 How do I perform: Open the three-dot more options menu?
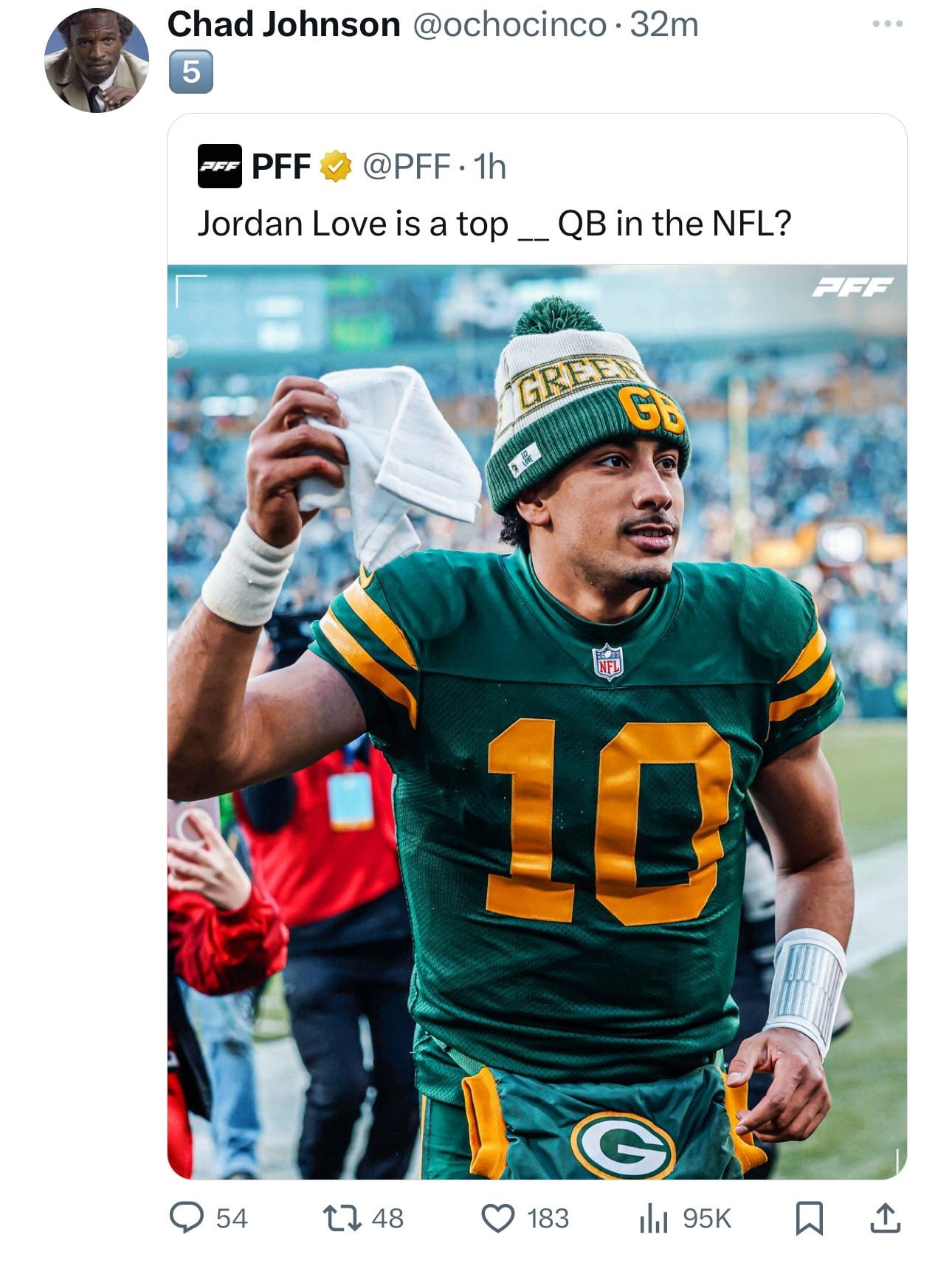886,25
